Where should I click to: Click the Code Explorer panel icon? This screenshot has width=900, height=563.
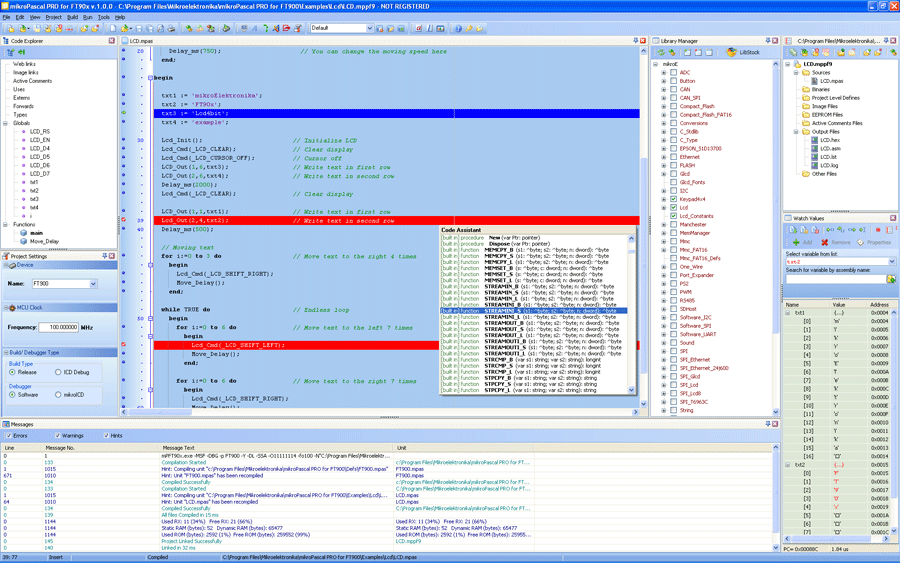point(6,41)
